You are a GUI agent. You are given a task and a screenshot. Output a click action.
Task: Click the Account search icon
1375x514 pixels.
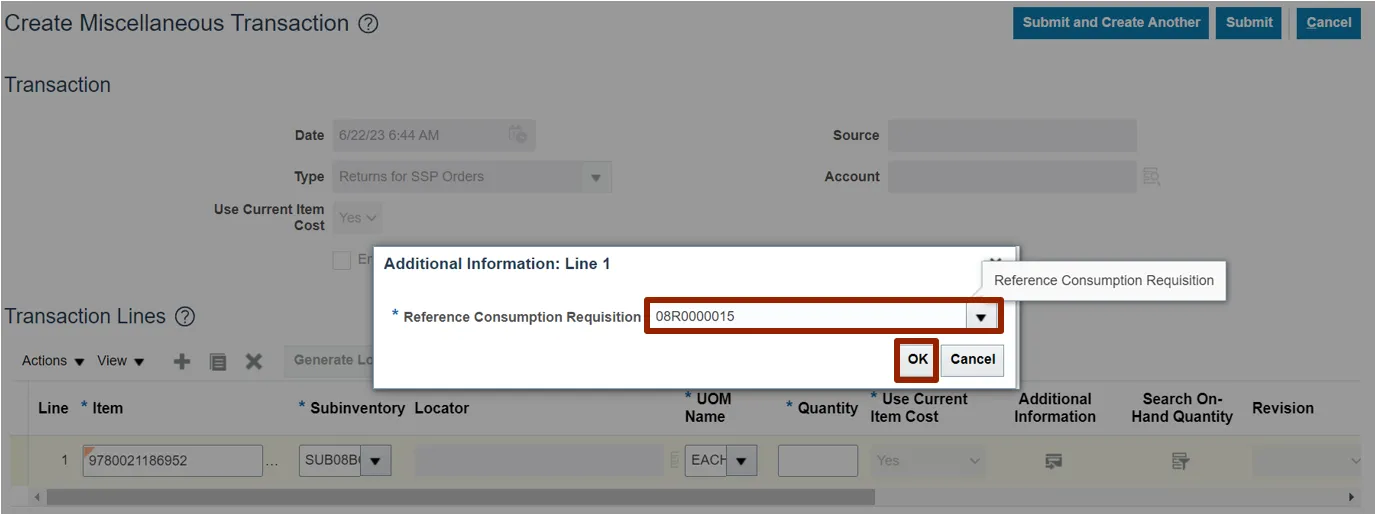(x=1152, y=177)
